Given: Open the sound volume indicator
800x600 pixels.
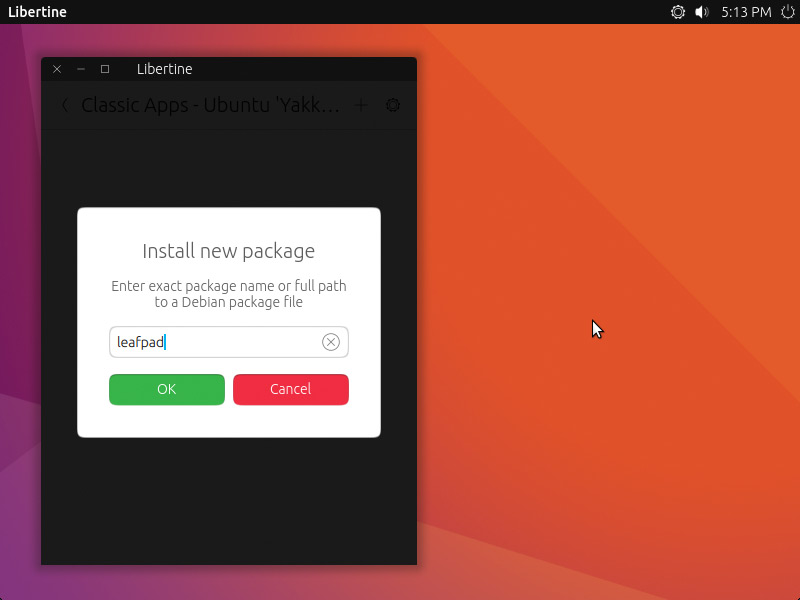Looking at the screenshot, I should [702, 12].
